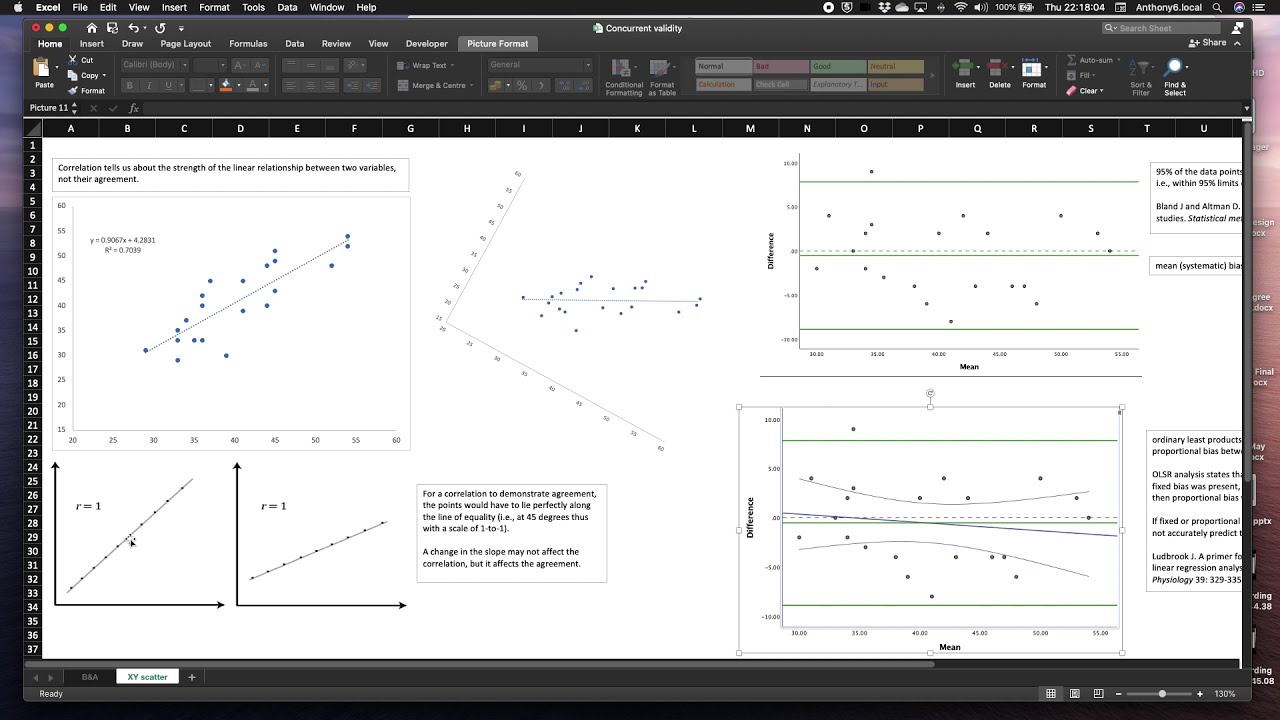Apply the Bad cell style
This screenshot has width=1280, height=720.
781,66
